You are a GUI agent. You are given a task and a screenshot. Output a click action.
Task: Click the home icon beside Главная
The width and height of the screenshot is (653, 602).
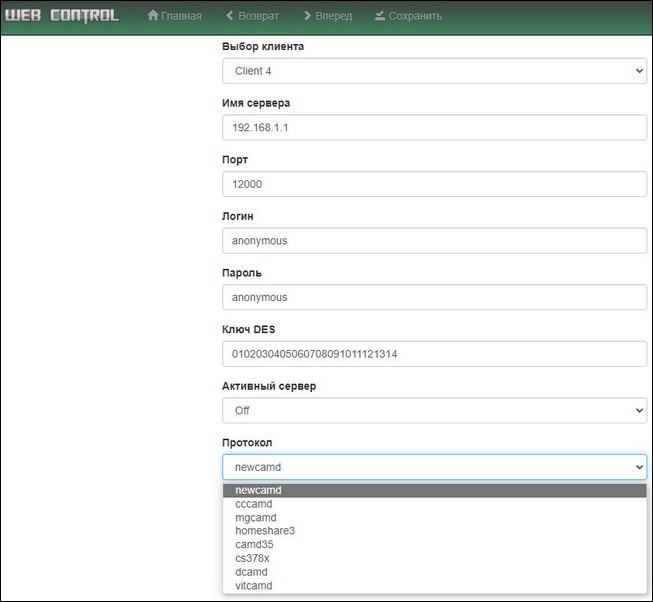(153, 15)
